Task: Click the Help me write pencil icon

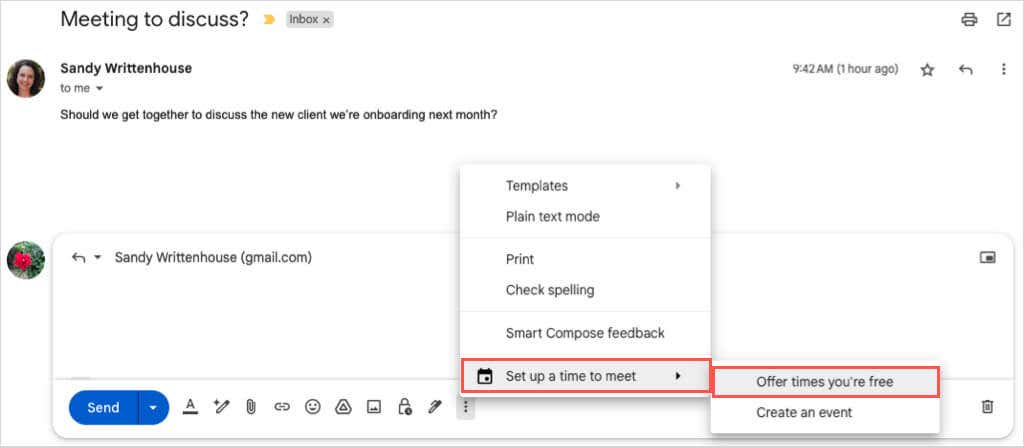Action: pyautogui.click(x=221, y=407)
